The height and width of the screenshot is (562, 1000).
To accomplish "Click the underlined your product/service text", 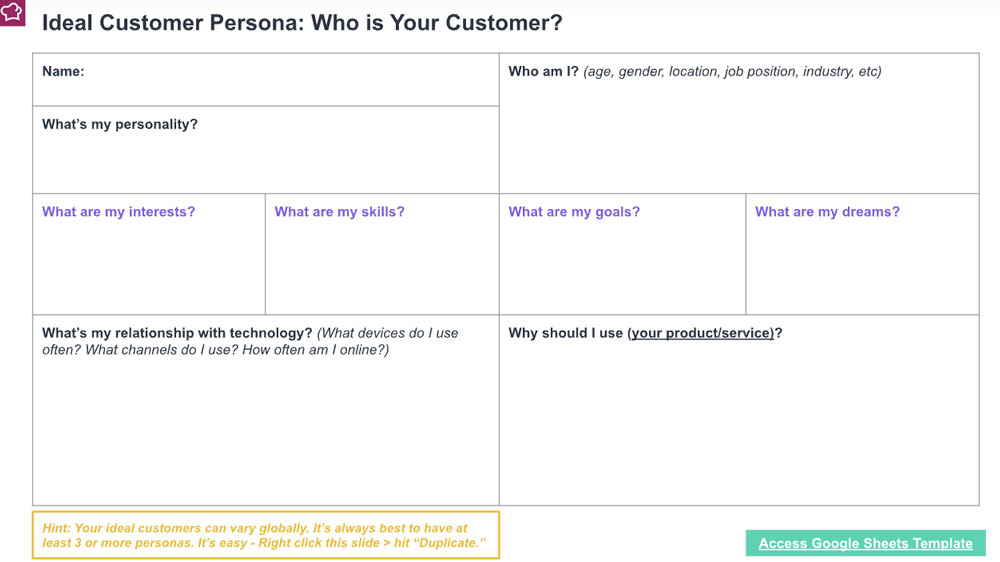I will 703,333.
